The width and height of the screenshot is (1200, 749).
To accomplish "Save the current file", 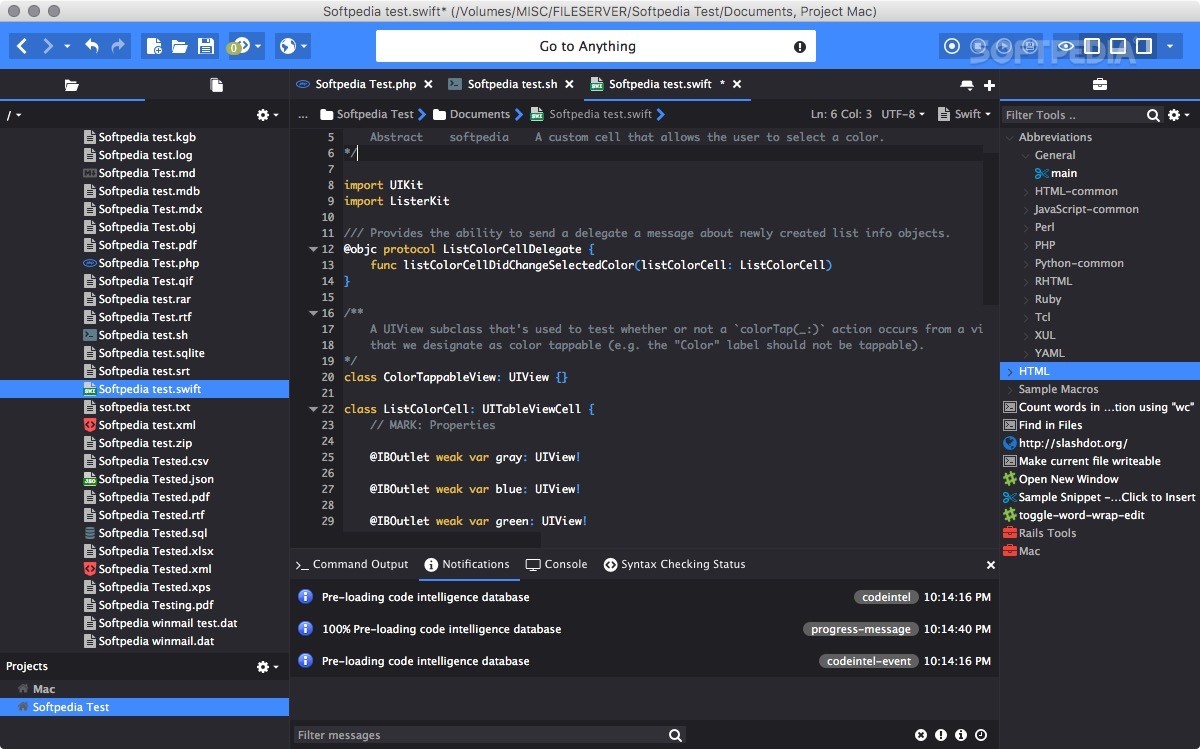I will click(207, 46).
